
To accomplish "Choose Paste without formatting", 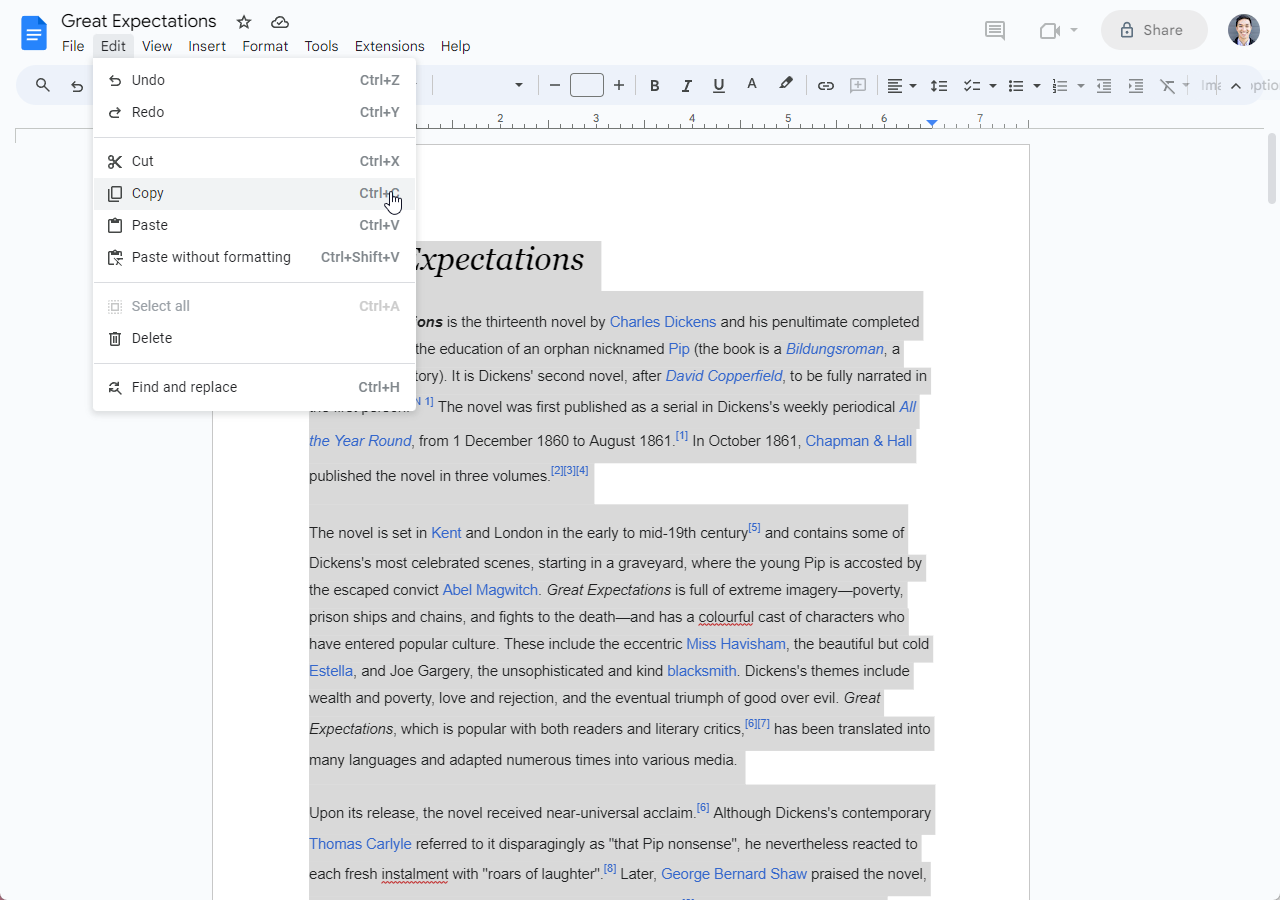I will point(254,257).
